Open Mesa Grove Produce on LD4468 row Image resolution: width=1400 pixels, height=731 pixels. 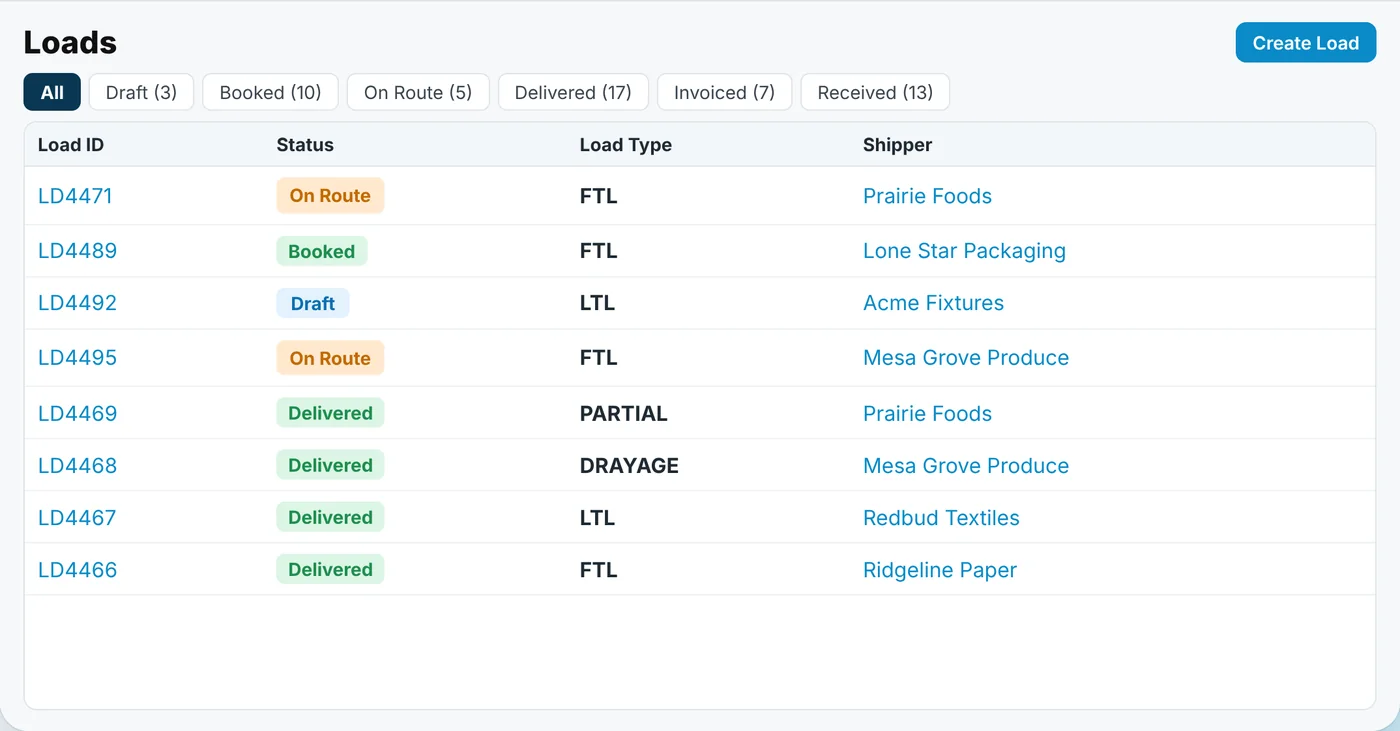pyautogui.click(x=966, y=465)
